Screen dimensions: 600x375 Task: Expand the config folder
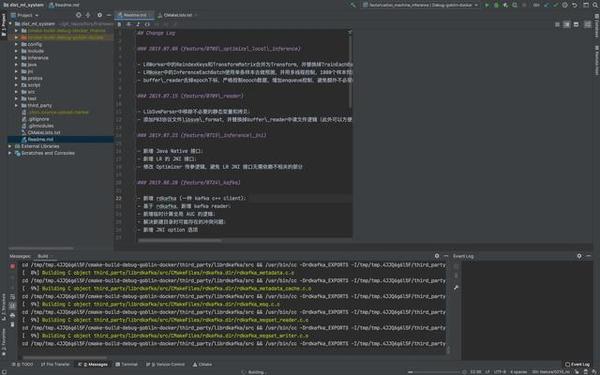(x=16, y=44)
